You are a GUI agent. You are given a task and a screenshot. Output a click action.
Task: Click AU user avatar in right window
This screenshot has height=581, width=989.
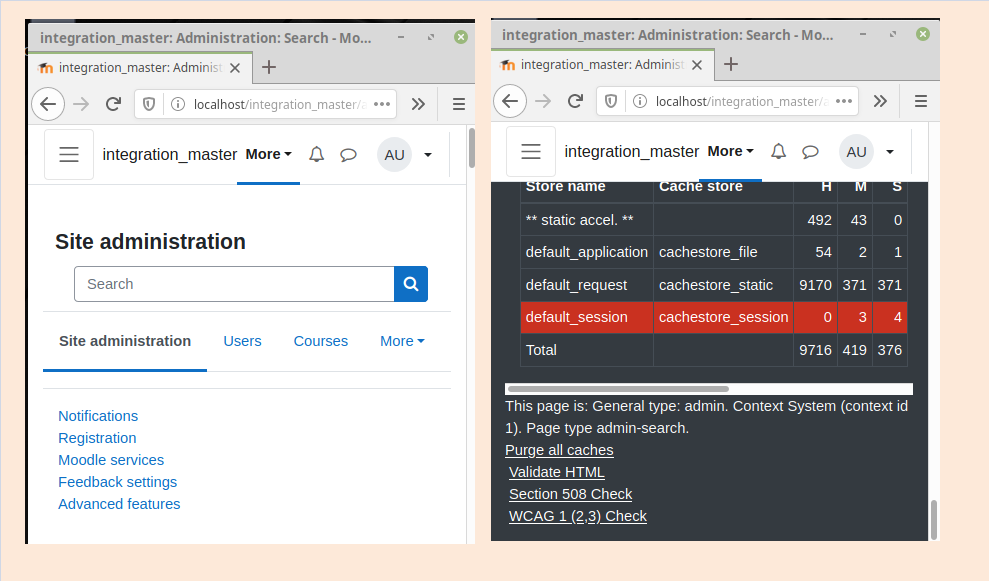coord(856,151)
